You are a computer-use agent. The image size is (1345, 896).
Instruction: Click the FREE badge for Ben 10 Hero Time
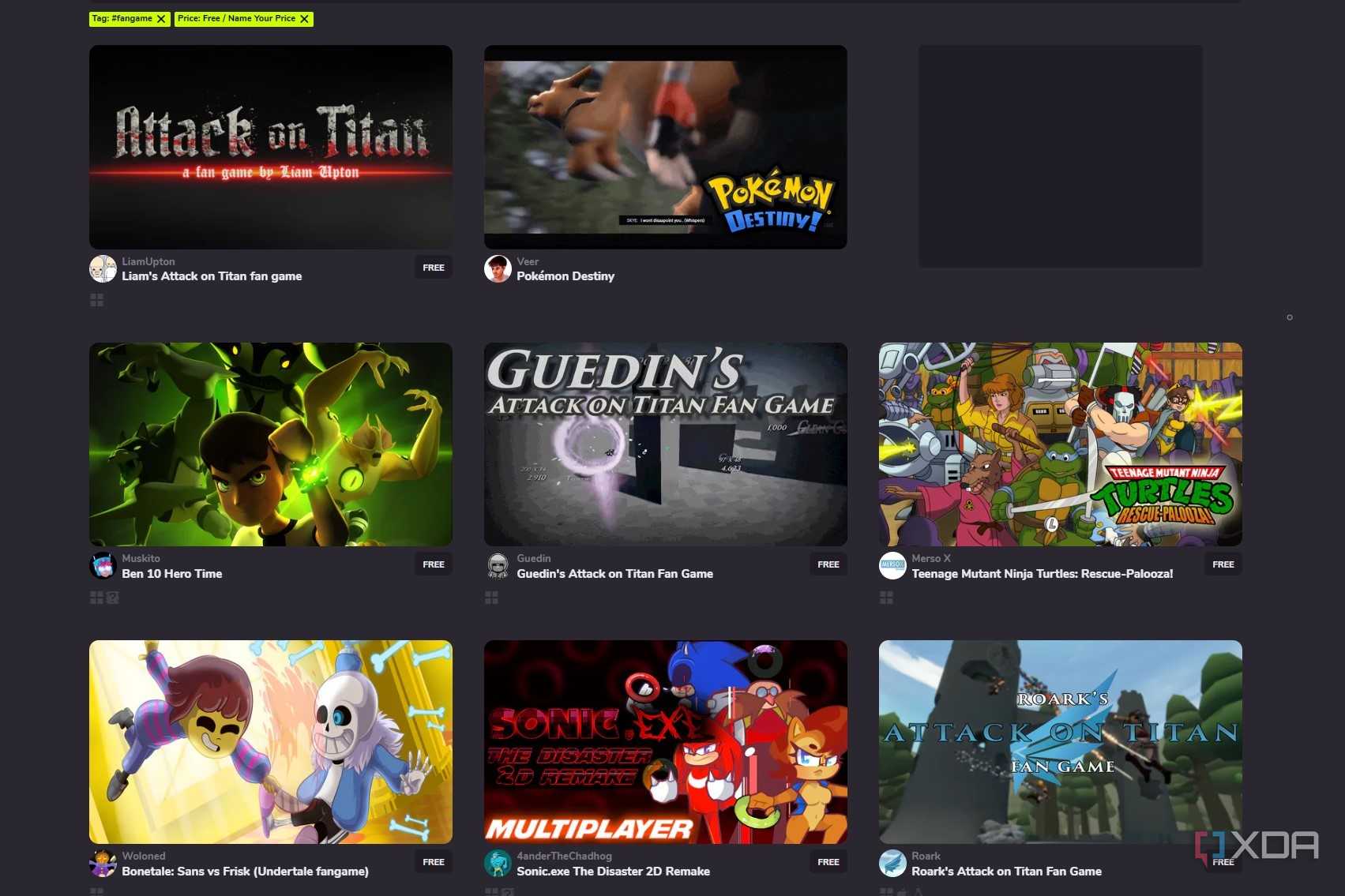[434, 564]
